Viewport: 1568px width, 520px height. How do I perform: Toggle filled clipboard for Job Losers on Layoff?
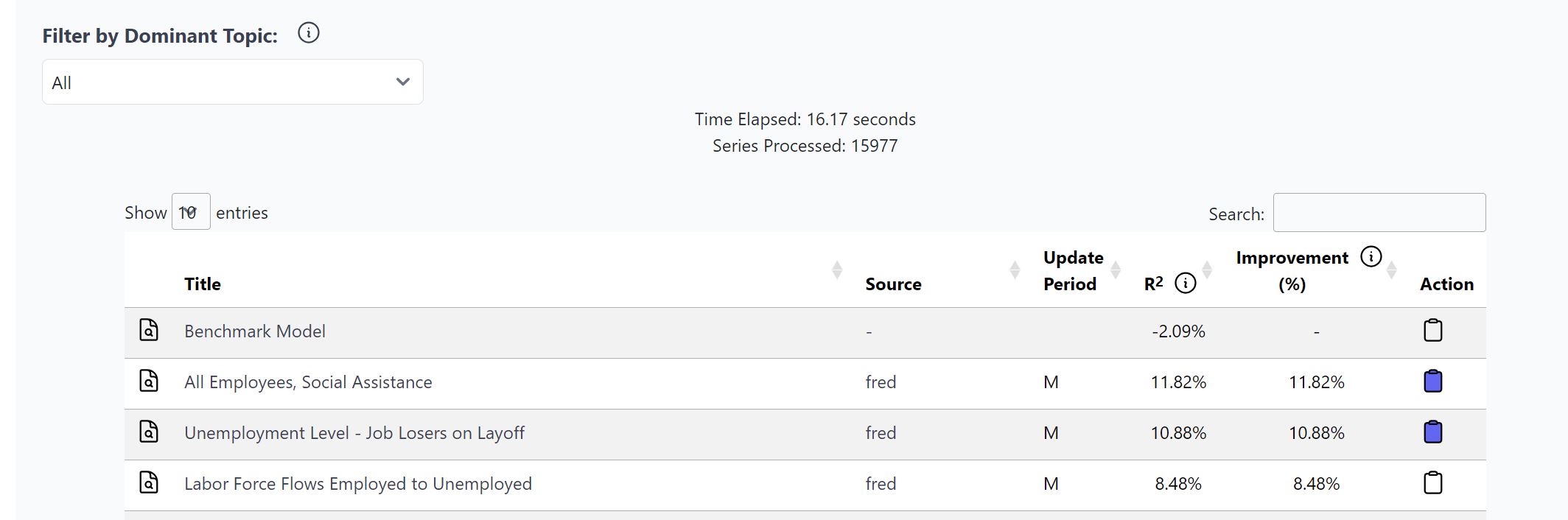[1433, 432]
